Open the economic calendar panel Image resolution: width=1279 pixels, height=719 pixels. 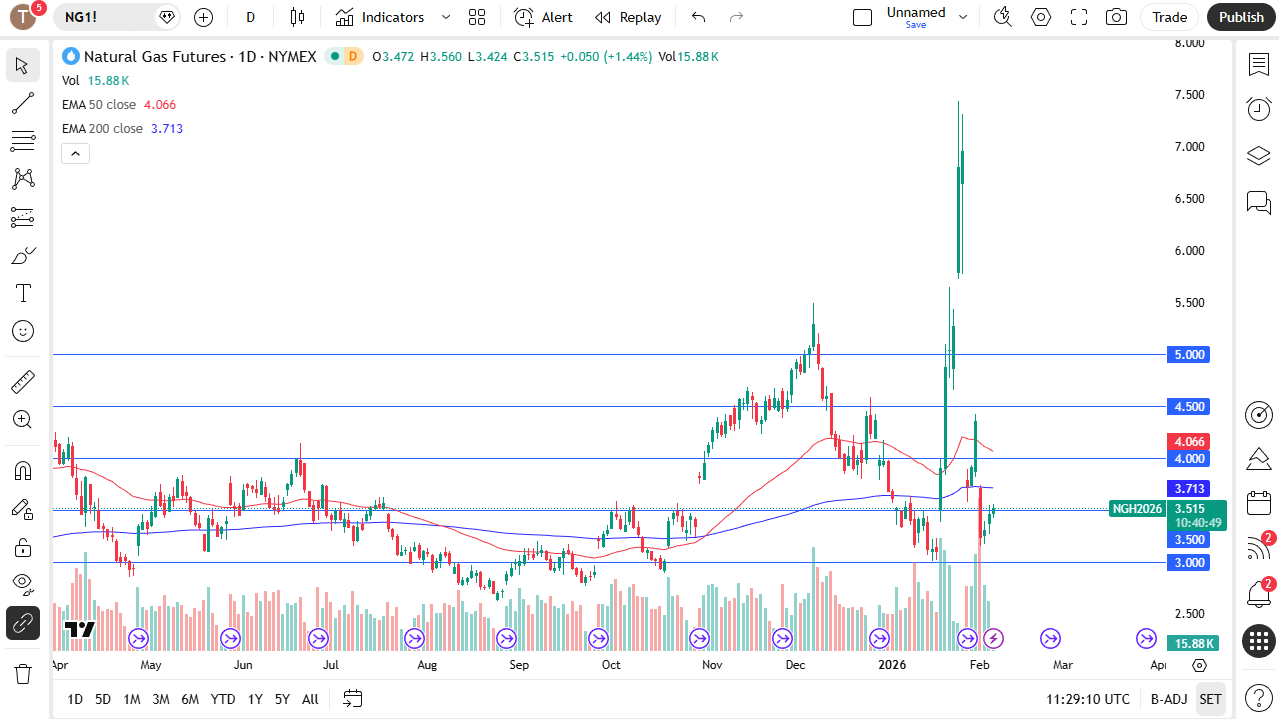[x=1258, y=503]
